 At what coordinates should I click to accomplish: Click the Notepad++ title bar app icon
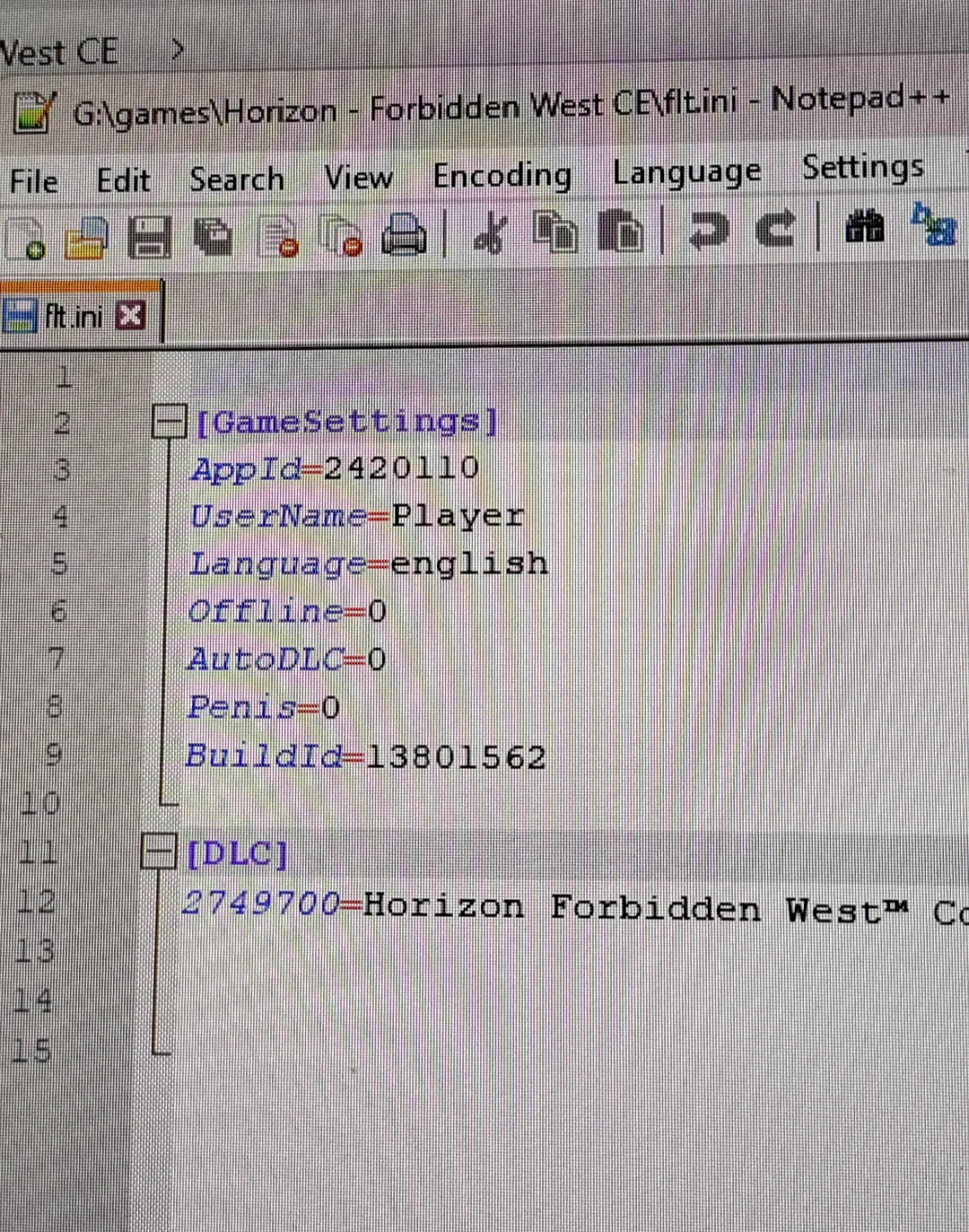click(35, 114)
